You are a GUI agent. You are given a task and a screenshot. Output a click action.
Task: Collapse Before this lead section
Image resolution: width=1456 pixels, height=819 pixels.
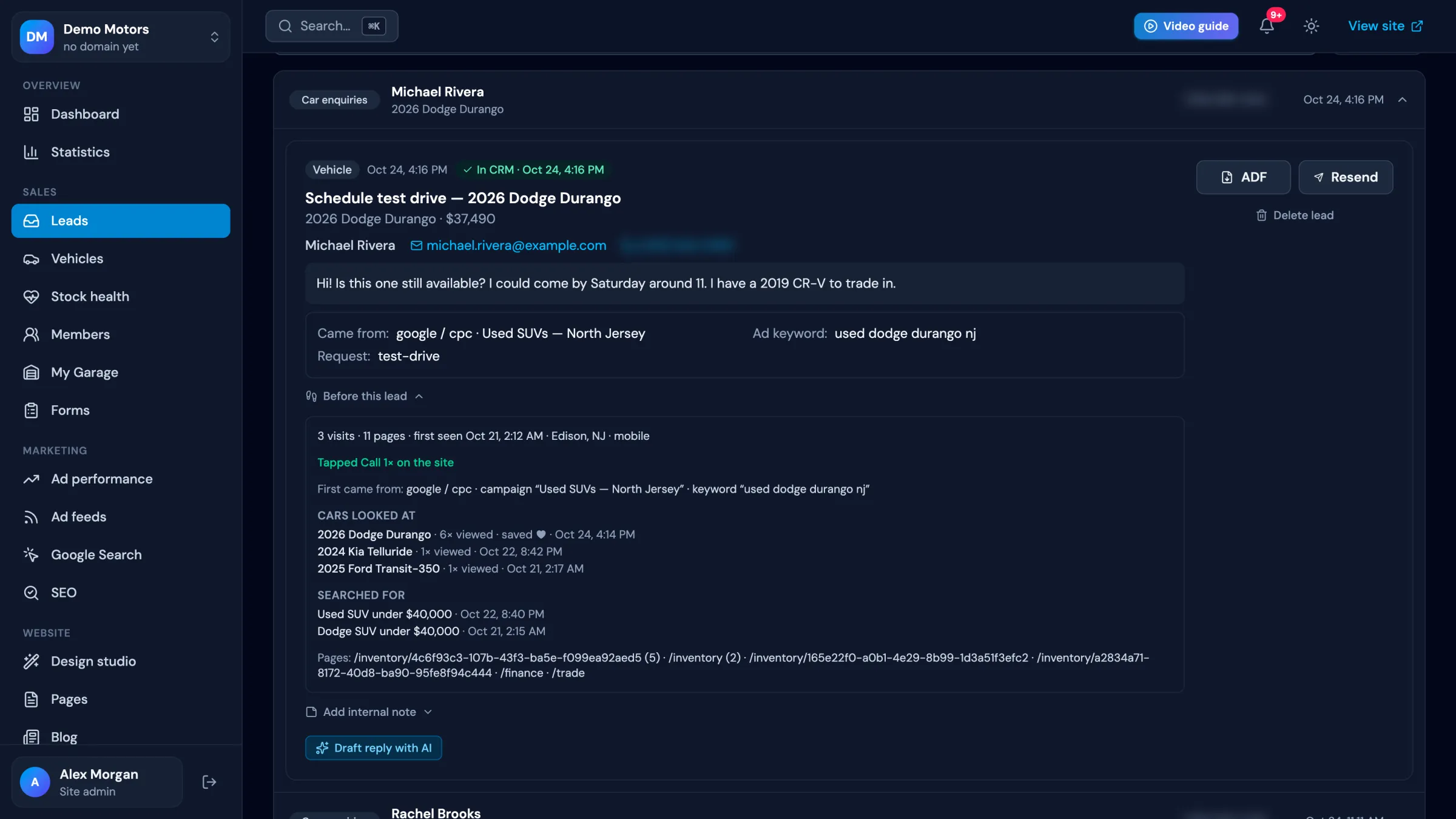pos(364,396)
